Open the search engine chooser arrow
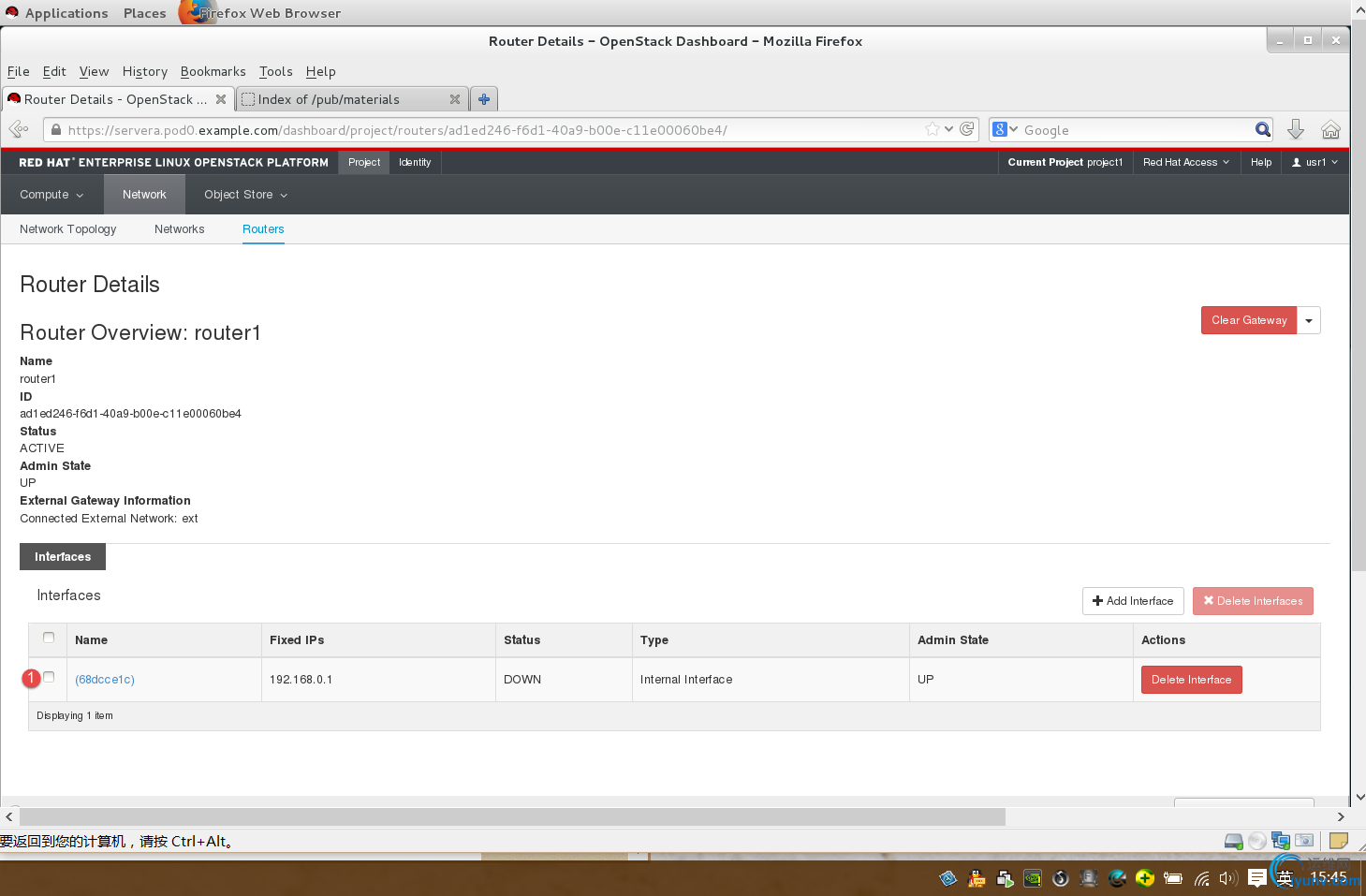 1013,129
